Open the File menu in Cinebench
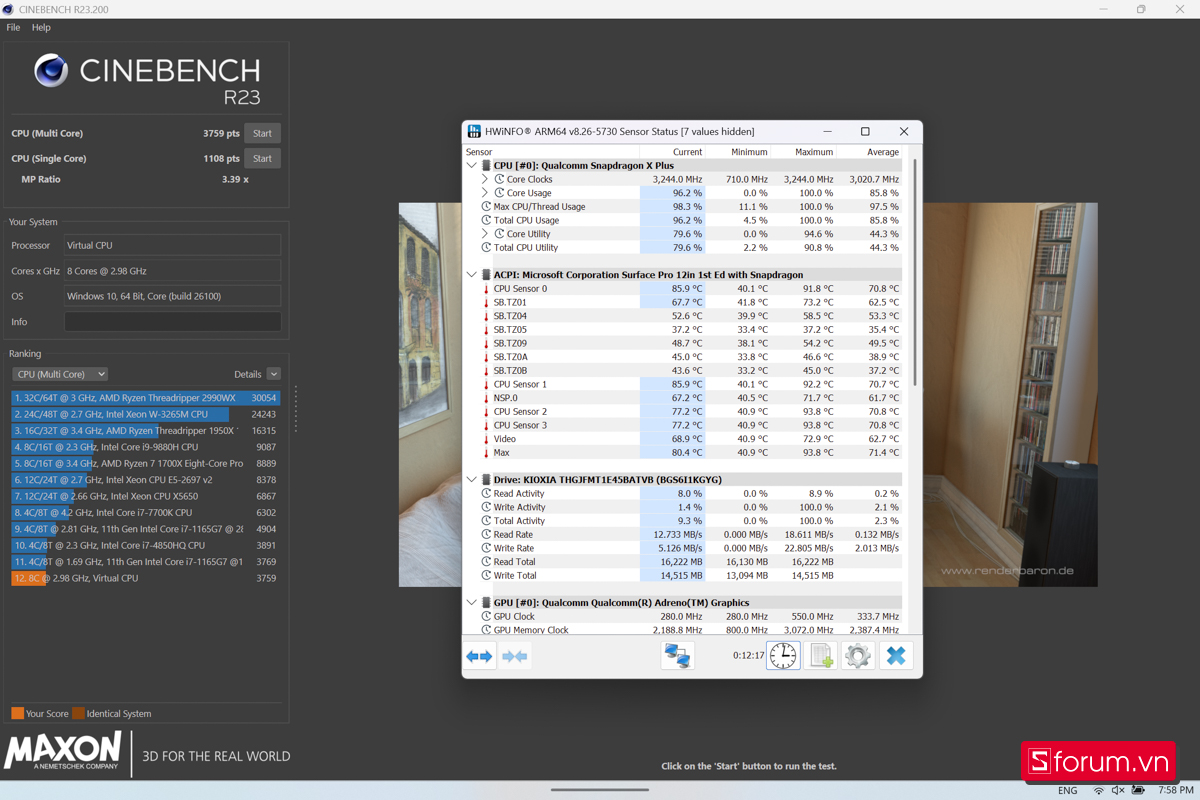1200x800 pixels. tap(13, 28)
